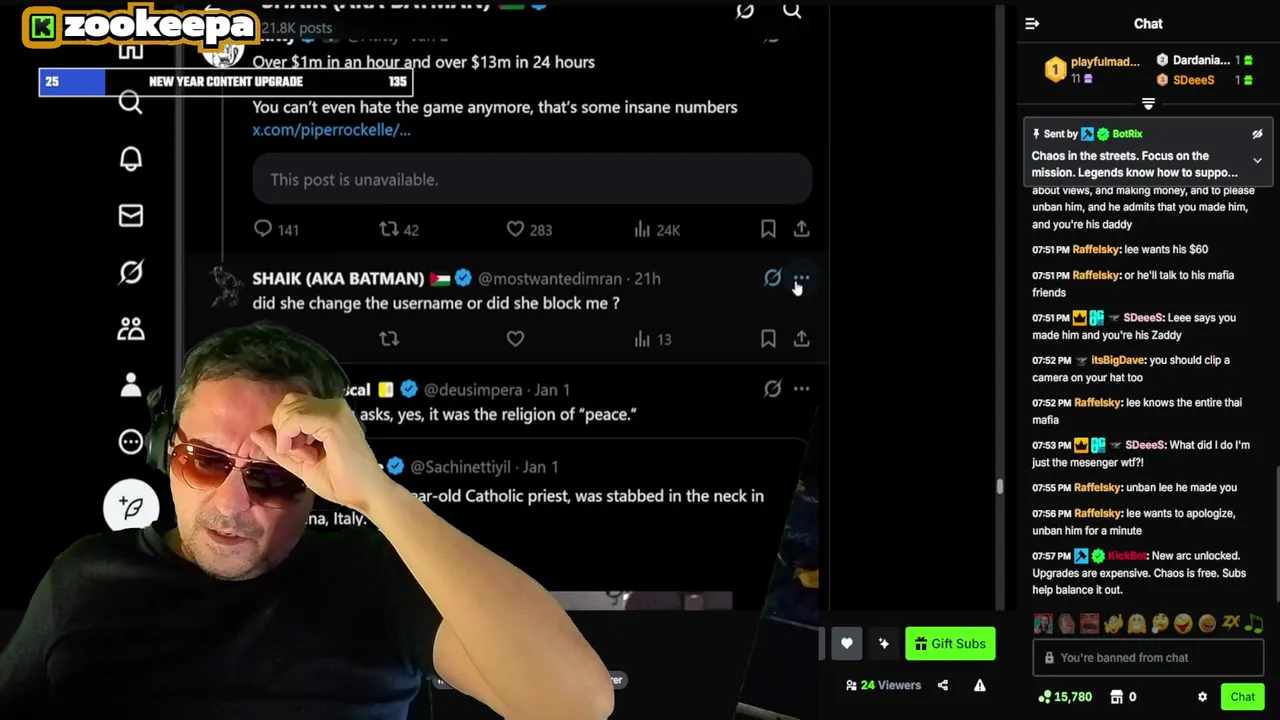Expand the pinned BotRix message chevron
Image resolution: width=1280 pixels, height=720 pixels.
tap(1257, 160)
